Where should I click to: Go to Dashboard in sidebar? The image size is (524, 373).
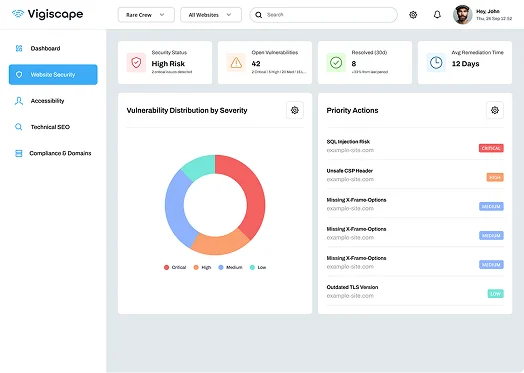(53, 48)
